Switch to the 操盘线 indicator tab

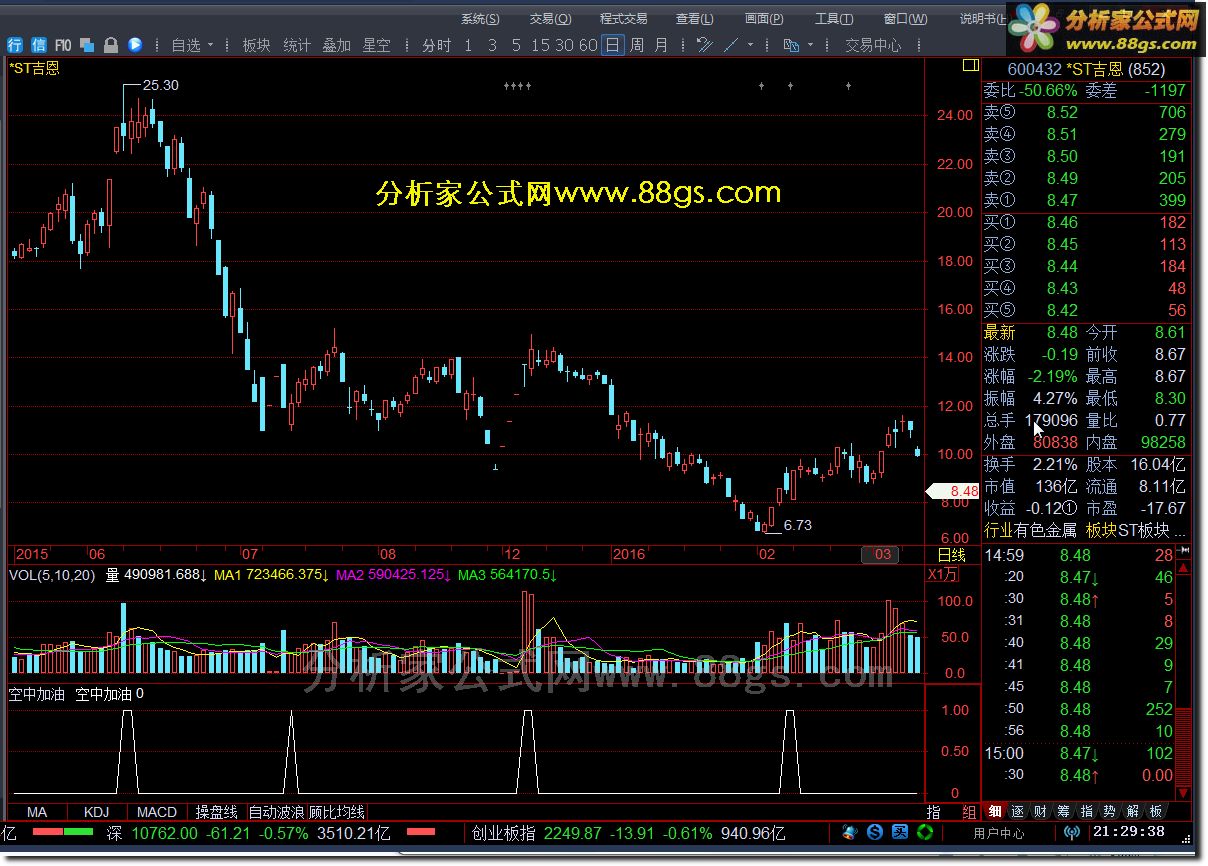pos(217,812)
